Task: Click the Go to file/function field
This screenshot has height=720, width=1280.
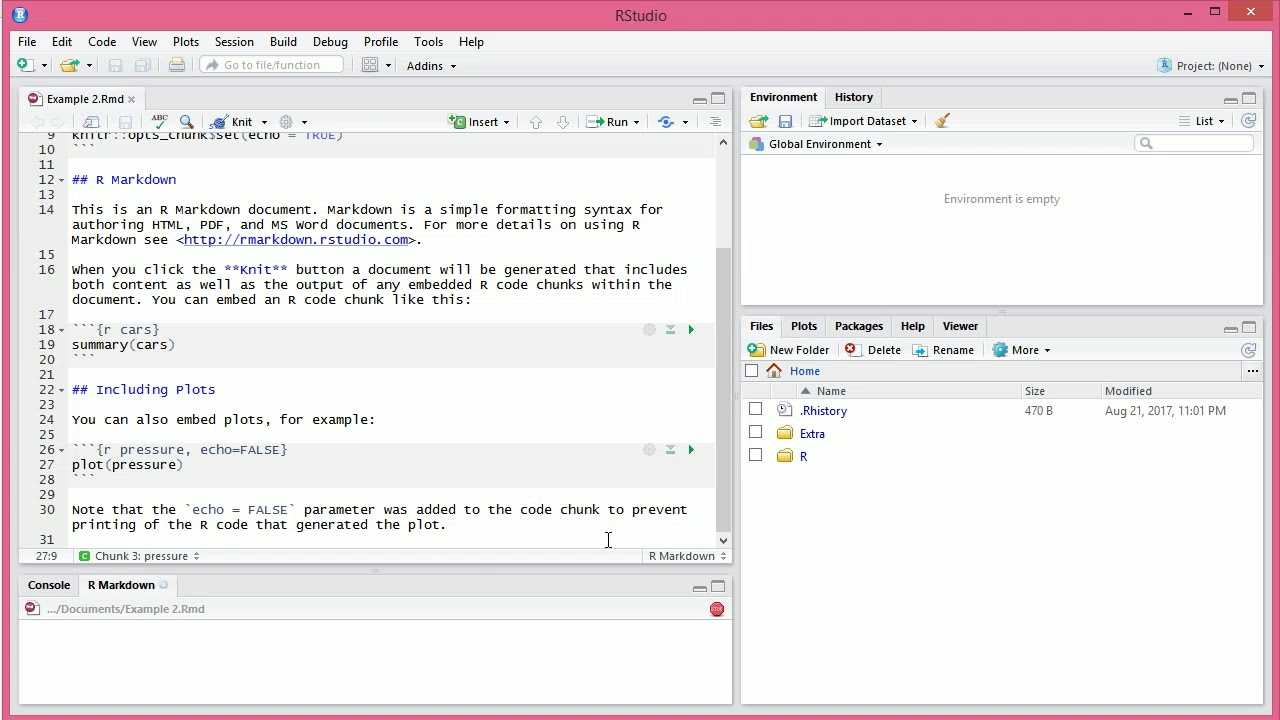Action: pos(272,65)
